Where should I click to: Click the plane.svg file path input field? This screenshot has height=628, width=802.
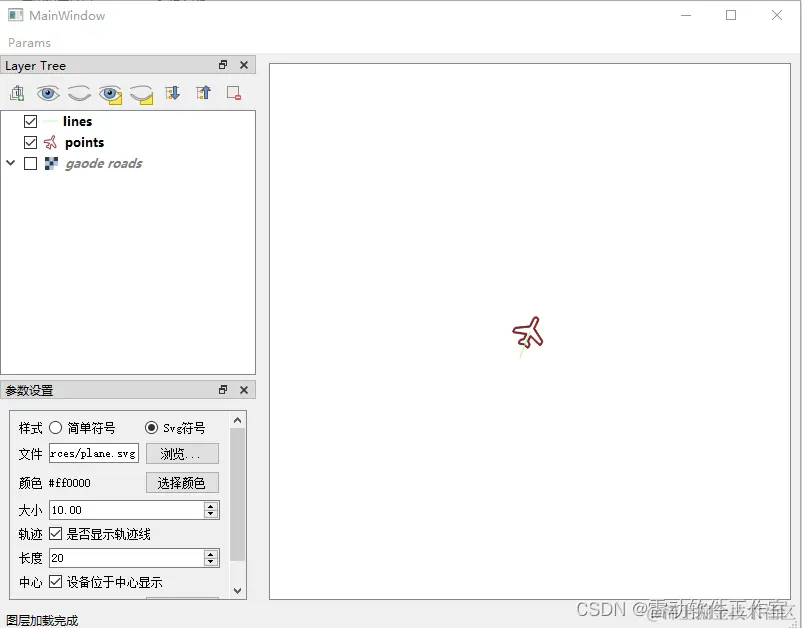[x=92, y=454]
